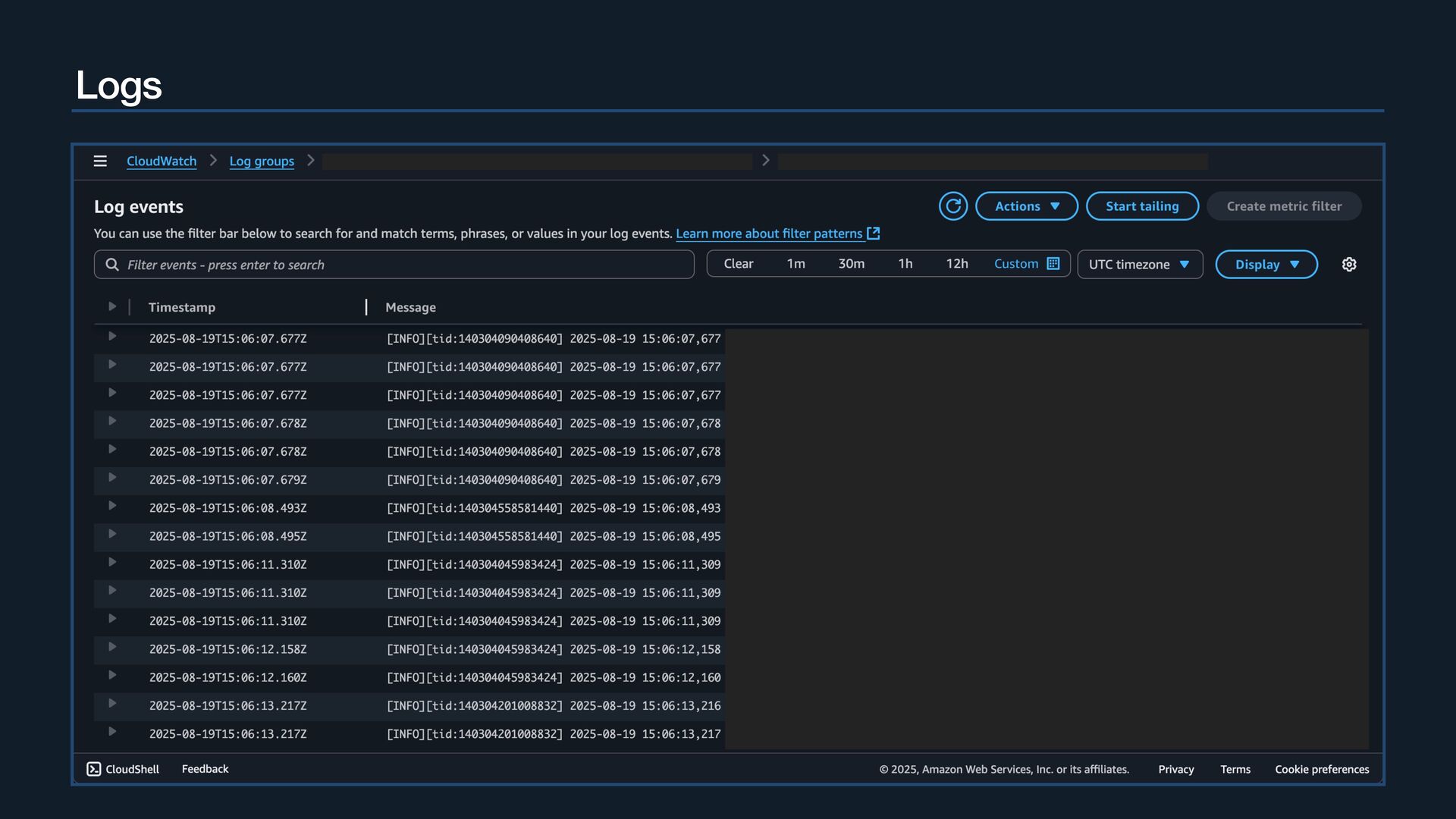Click the Log events heading
The image size is (1456, 819).
point(139,206)
